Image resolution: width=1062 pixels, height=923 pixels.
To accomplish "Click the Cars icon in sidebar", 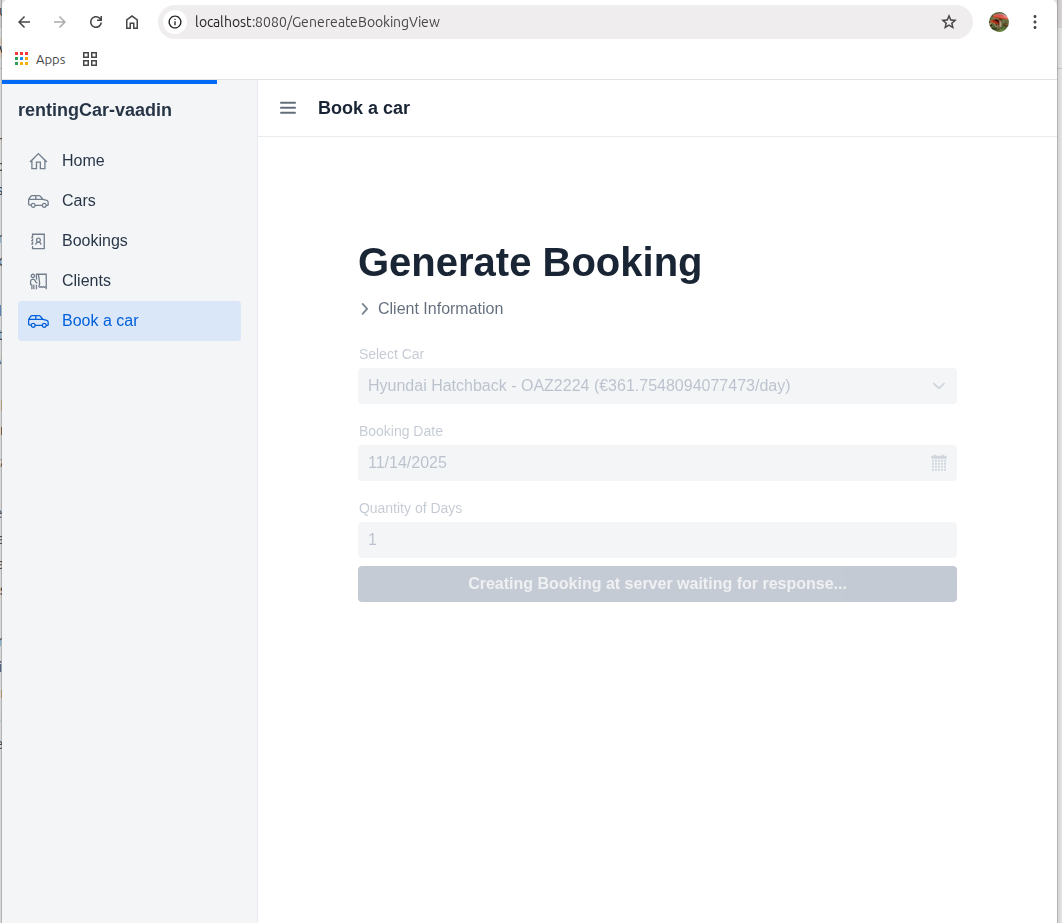I will click(38, 201).
